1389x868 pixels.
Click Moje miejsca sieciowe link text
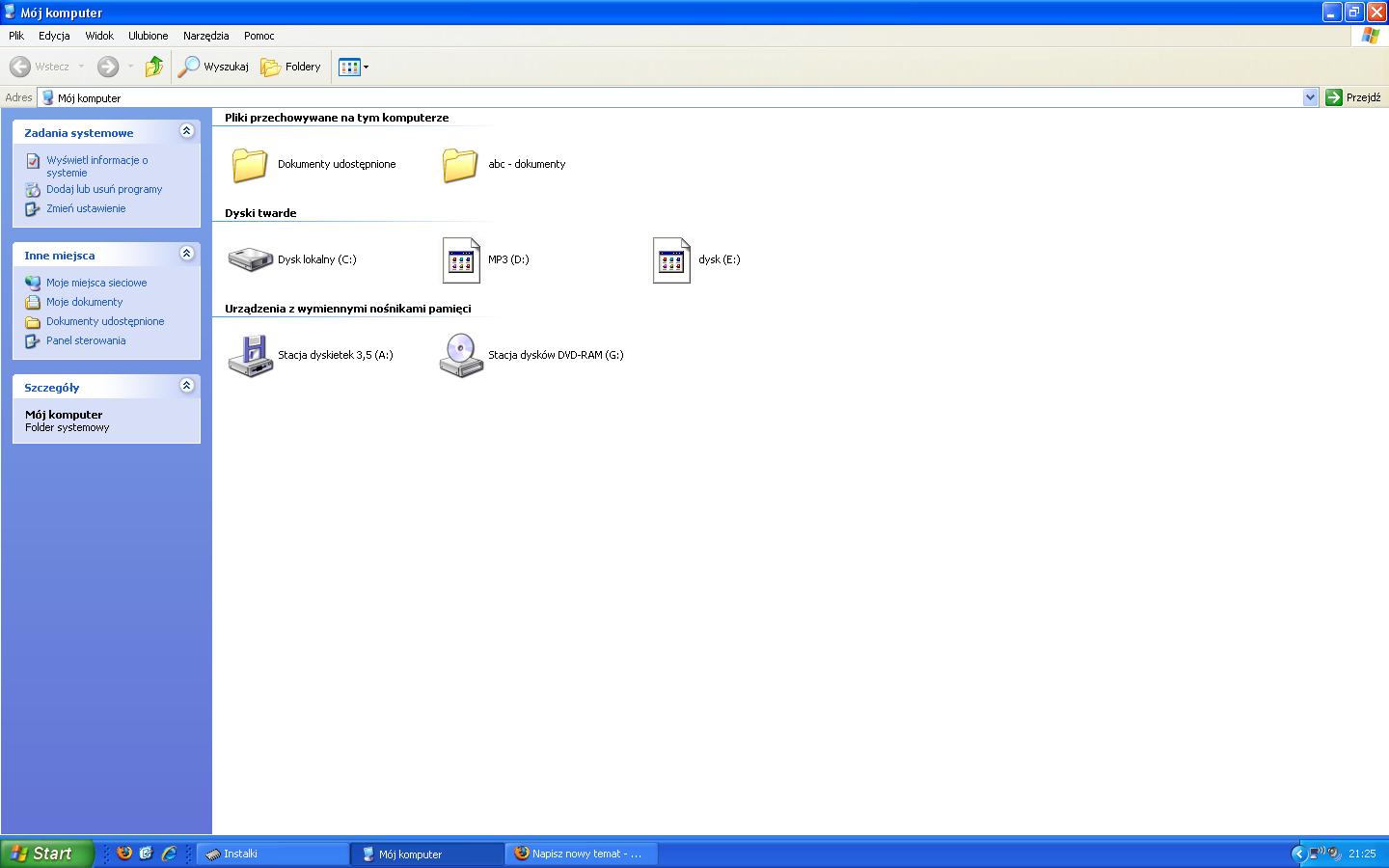pos(96,284)
